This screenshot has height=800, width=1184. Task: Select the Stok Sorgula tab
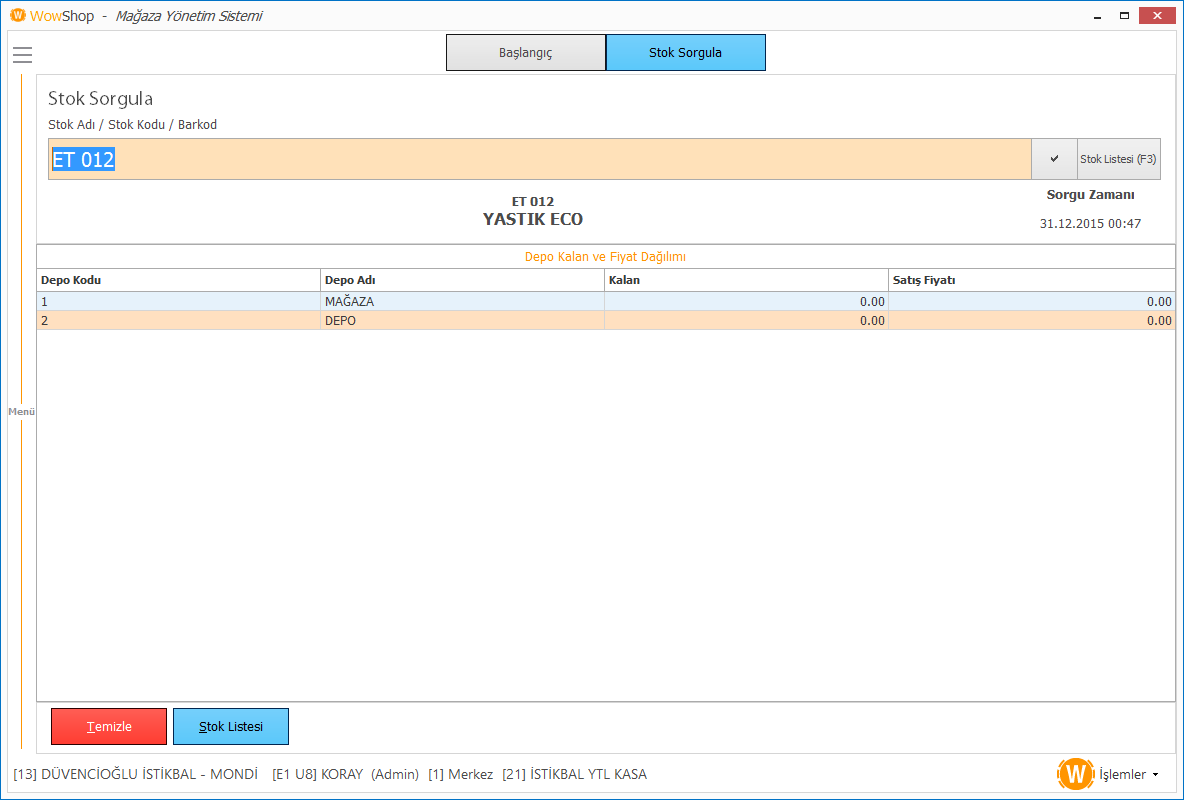(685, 53)
